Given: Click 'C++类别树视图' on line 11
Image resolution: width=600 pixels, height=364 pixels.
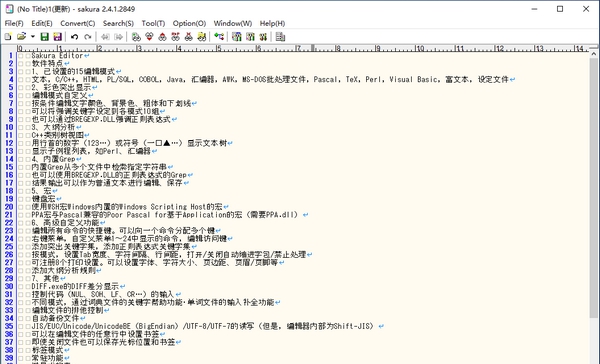Looking at the screenshot, I should point(57,135).
